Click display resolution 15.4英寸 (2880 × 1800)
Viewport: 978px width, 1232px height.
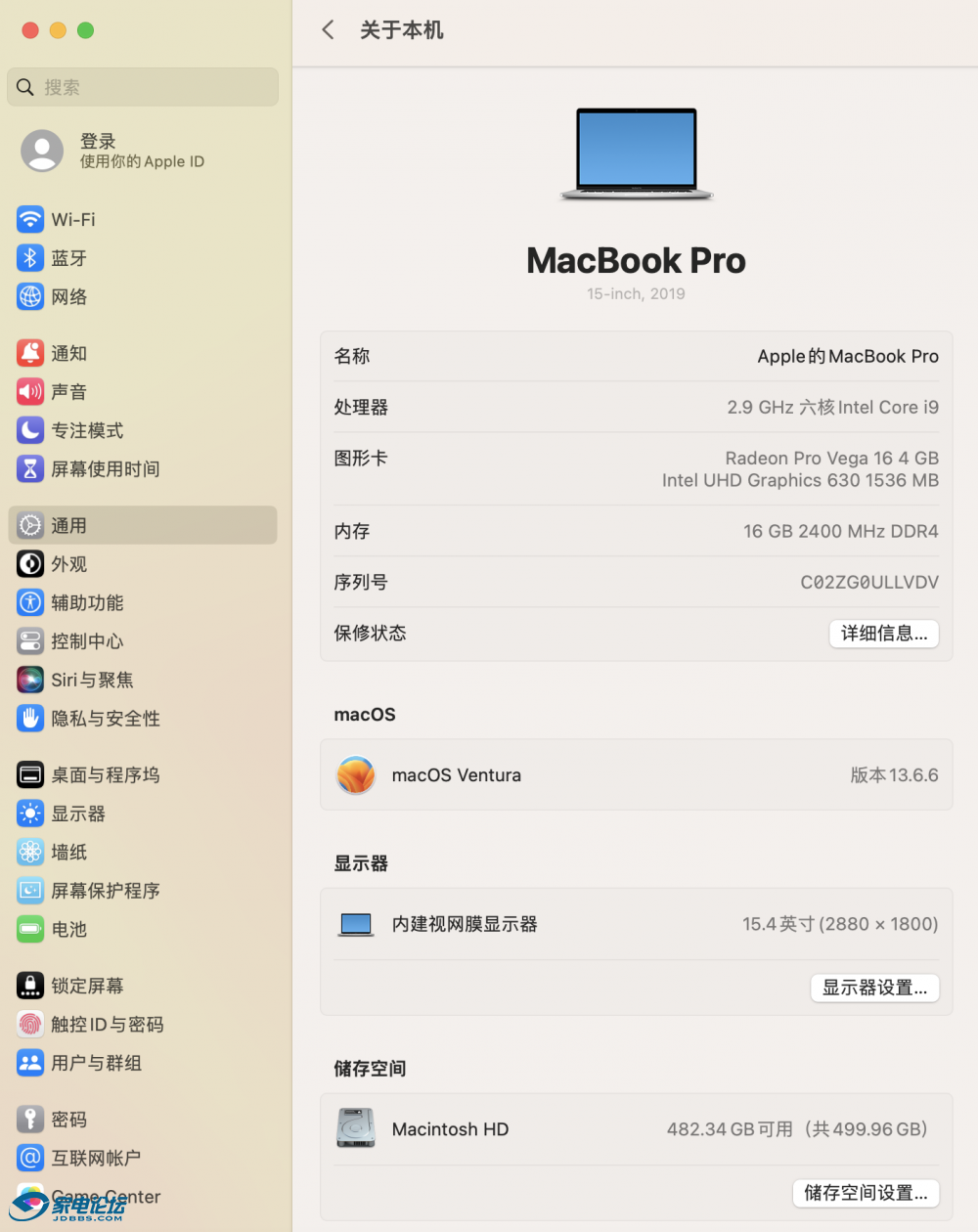tap(840, 924)
